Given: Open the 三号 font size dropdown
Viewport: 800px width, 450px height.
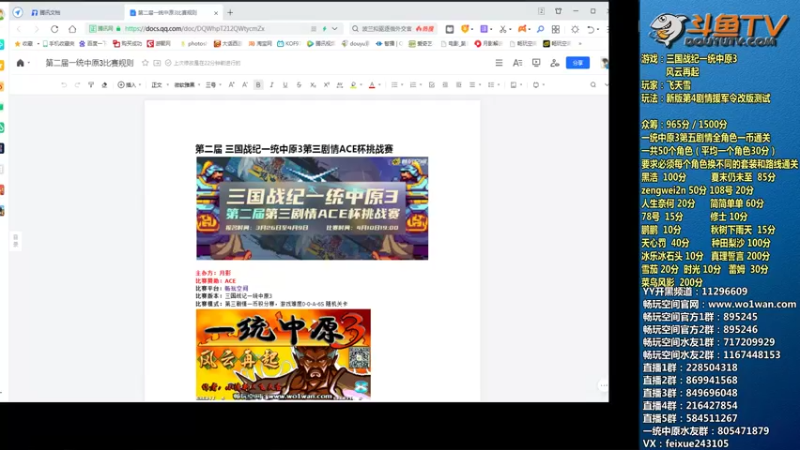Looking at the screenshot, I should click(x=213, y=85).
